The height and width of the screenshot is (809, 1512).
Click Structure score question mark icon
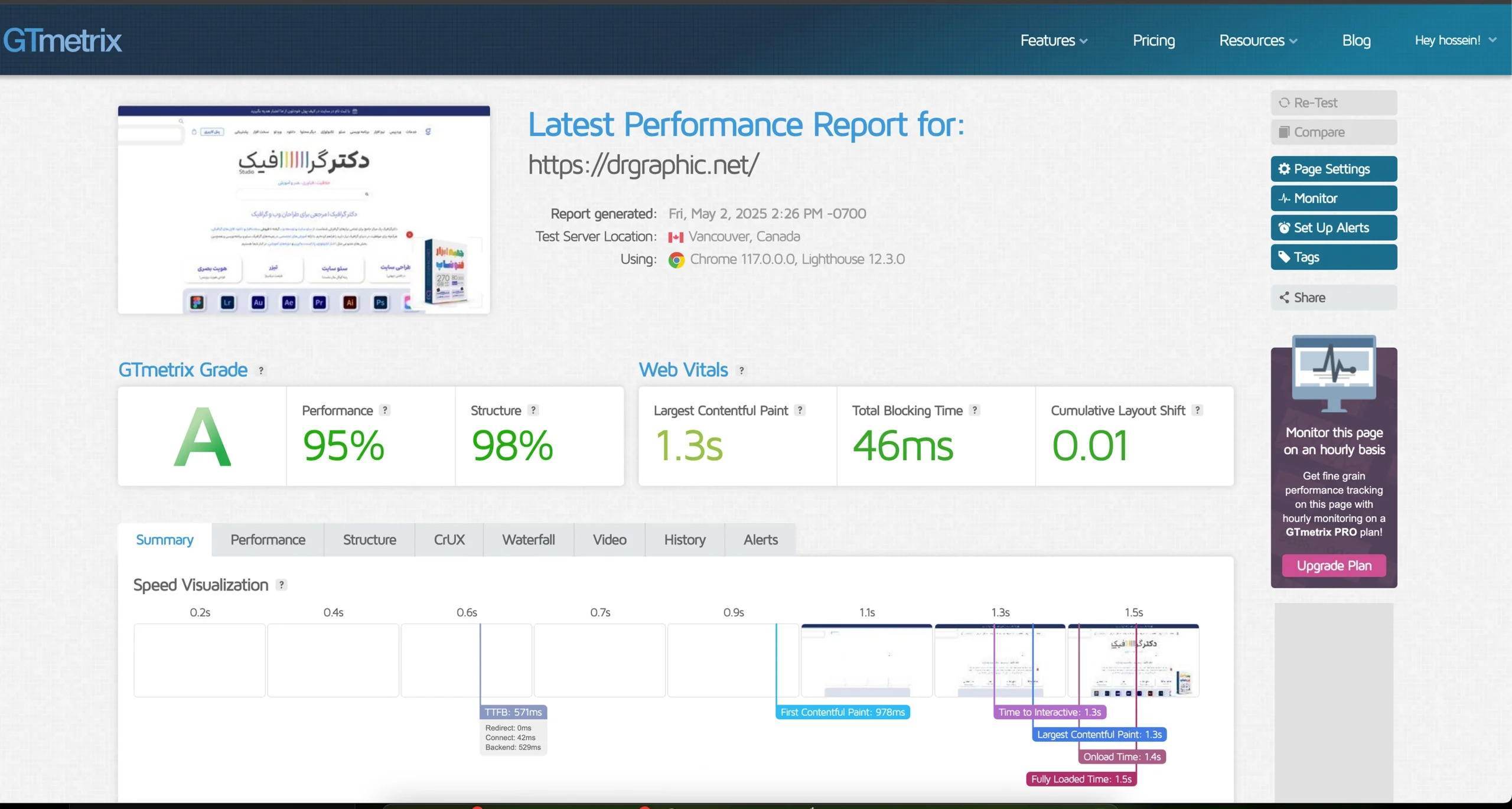click(x=533, y=410)
